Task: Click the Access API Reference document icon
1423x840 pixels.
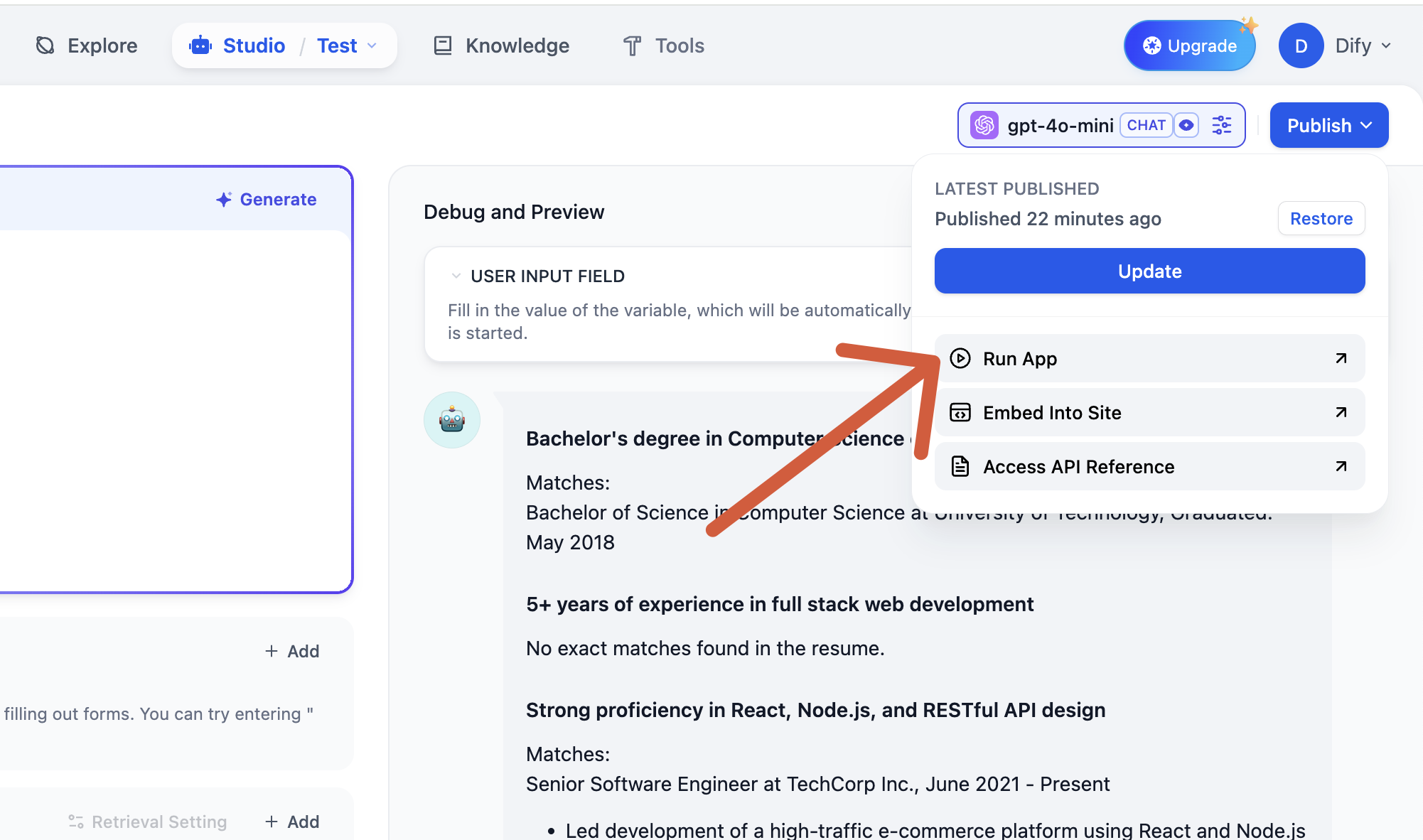Action: pos(961,466)
